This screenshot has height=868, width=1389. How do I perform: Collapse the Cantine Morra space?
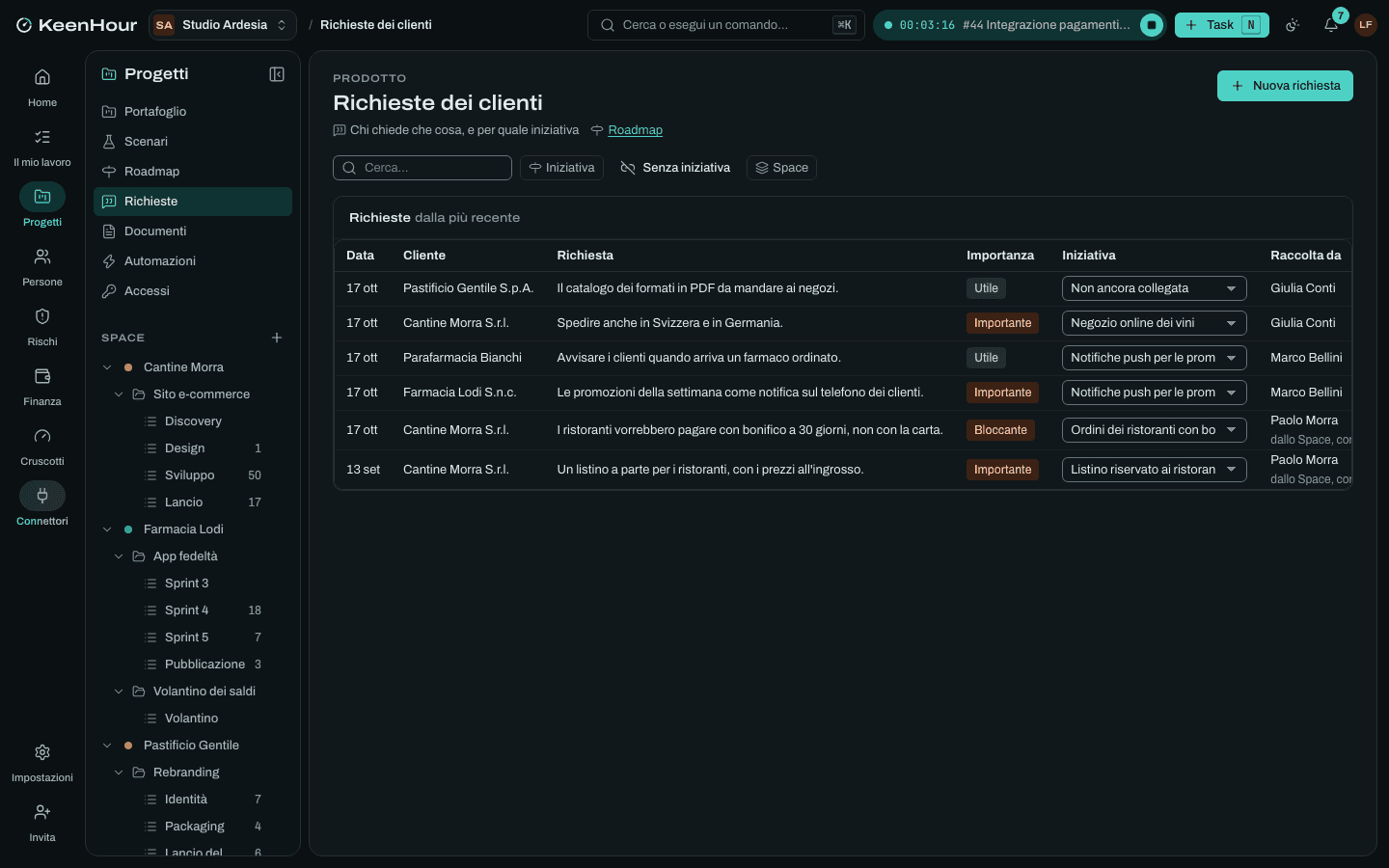pos(107,367)
